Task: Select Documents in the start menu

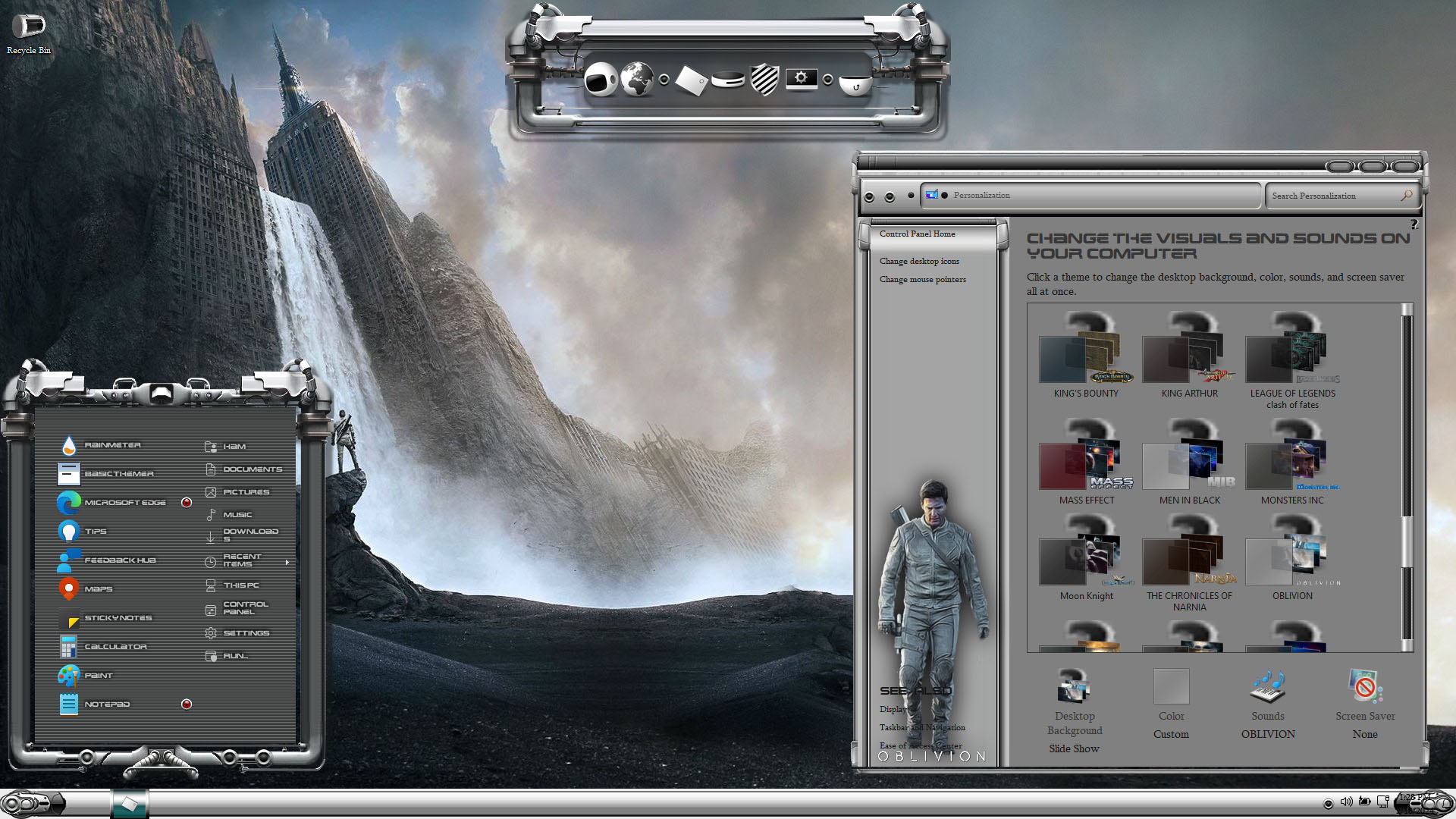Action: point(252,469)
